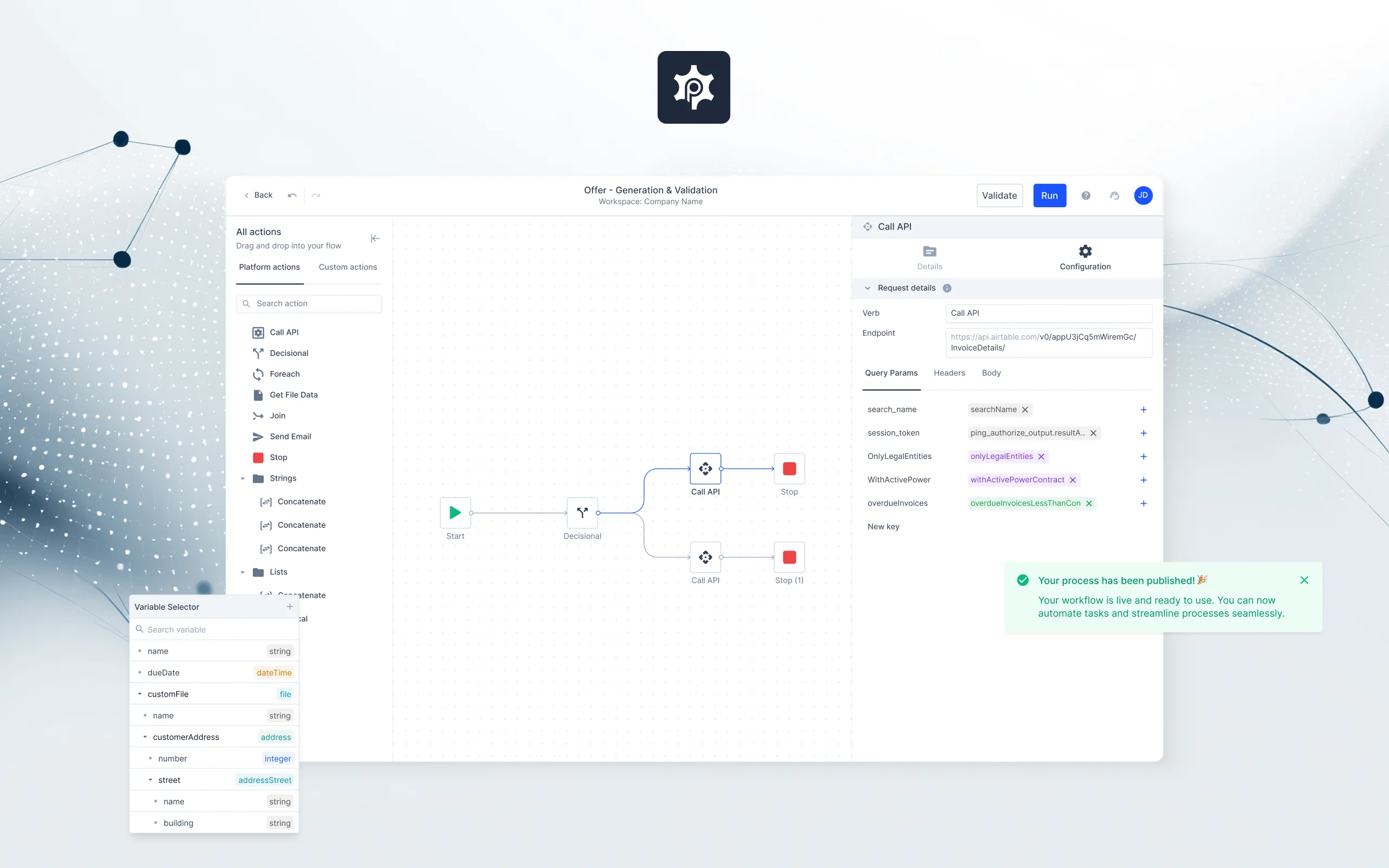The height and width of the screenshot is (868, 1389).
Task: Click the Stop (1) node
Action: click(x=789, y=557)
